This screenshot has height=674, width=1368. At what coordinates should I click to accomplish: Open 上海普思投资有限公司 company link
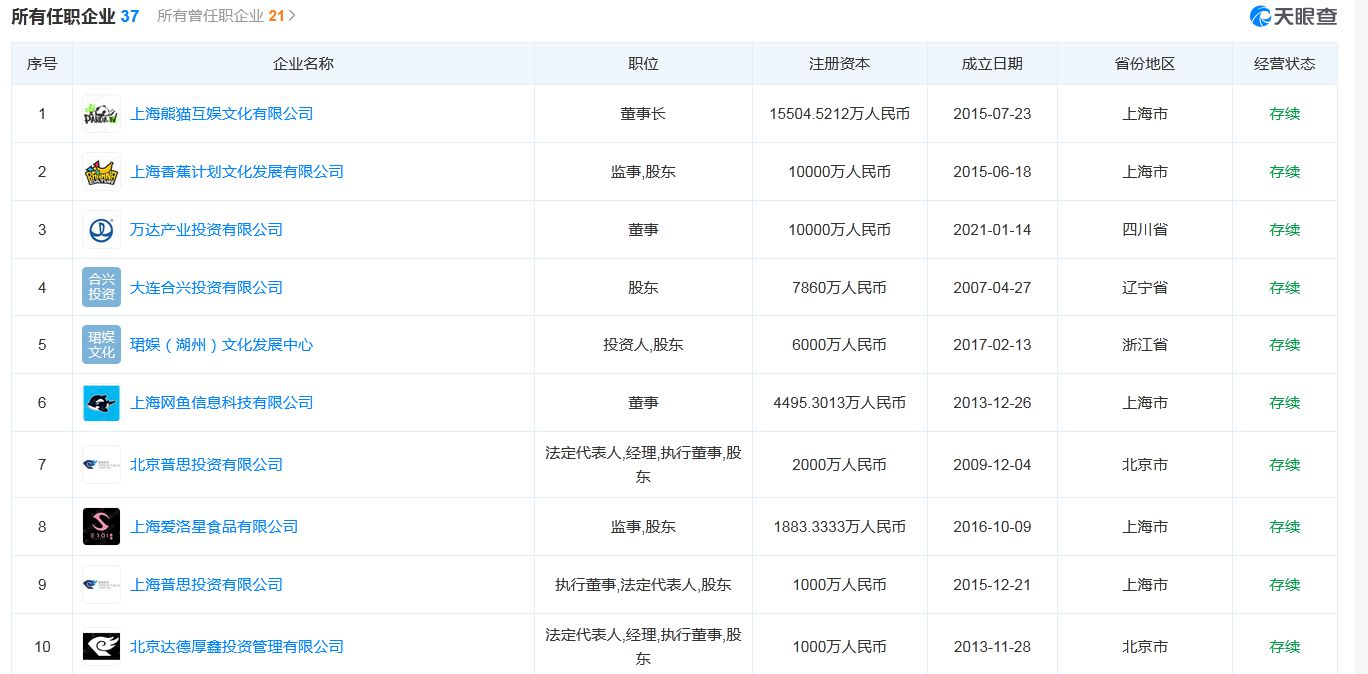206,585
